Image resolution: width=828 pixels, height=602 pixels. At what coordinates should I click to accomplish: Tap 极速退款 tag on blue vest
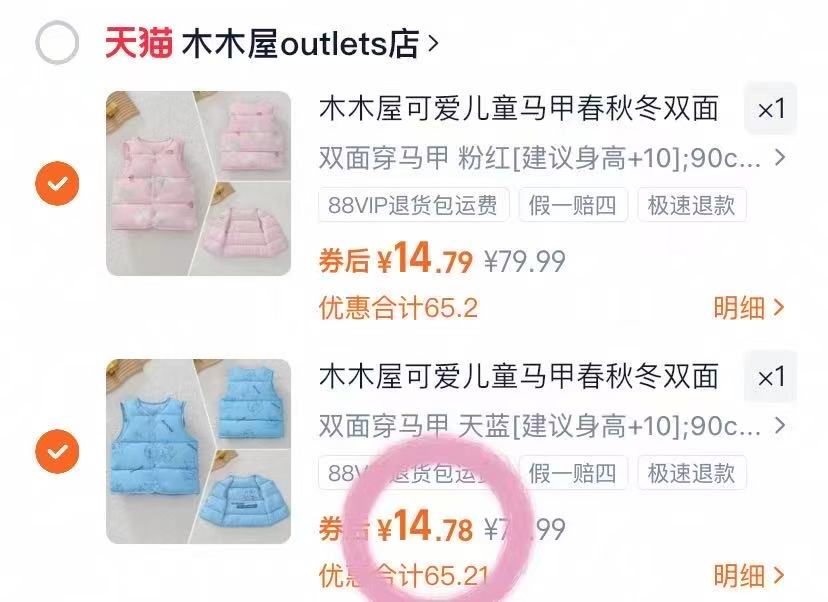coord(692,473)
